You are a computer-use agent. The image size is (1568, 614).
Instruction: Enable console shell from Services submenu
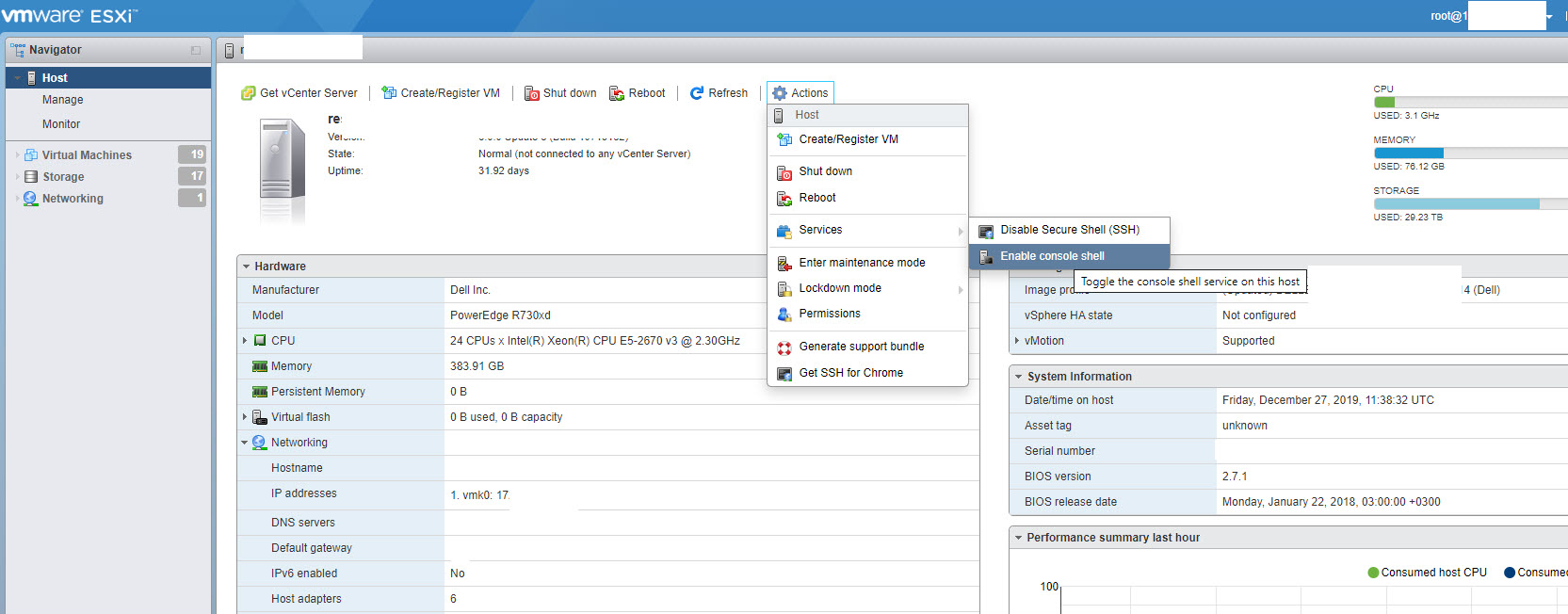click(x=1052, y=256)
